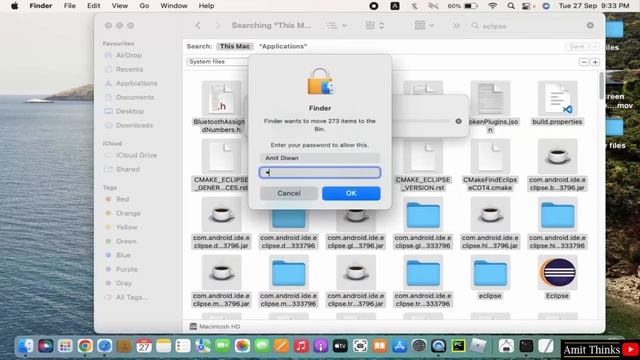Go back in the Finder window
640x360 pixels.
pyautogui.click(x=198, y=26)
